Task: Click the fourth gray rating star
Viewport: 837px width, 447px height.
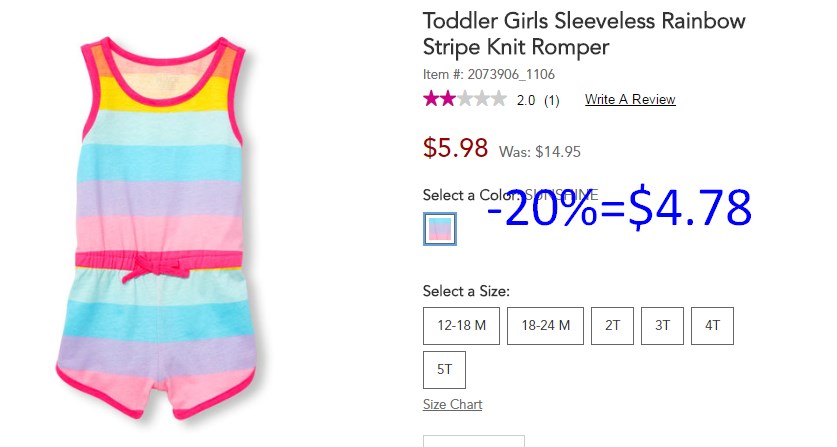Action: pyautogui.click(x=482, y=99)
